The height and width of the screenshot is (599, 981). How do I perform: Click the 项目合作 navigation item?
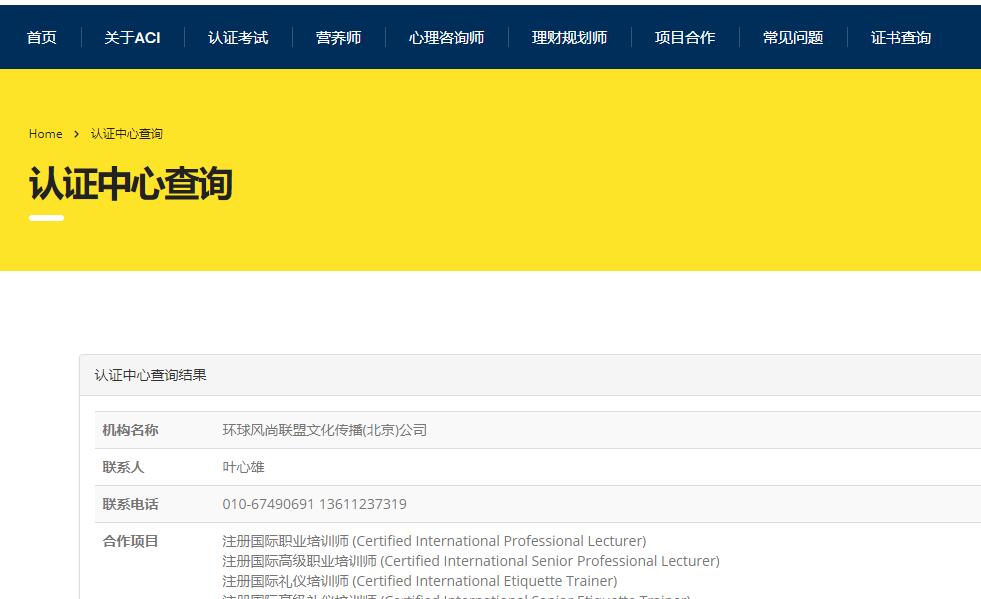[x=684, y=38]
